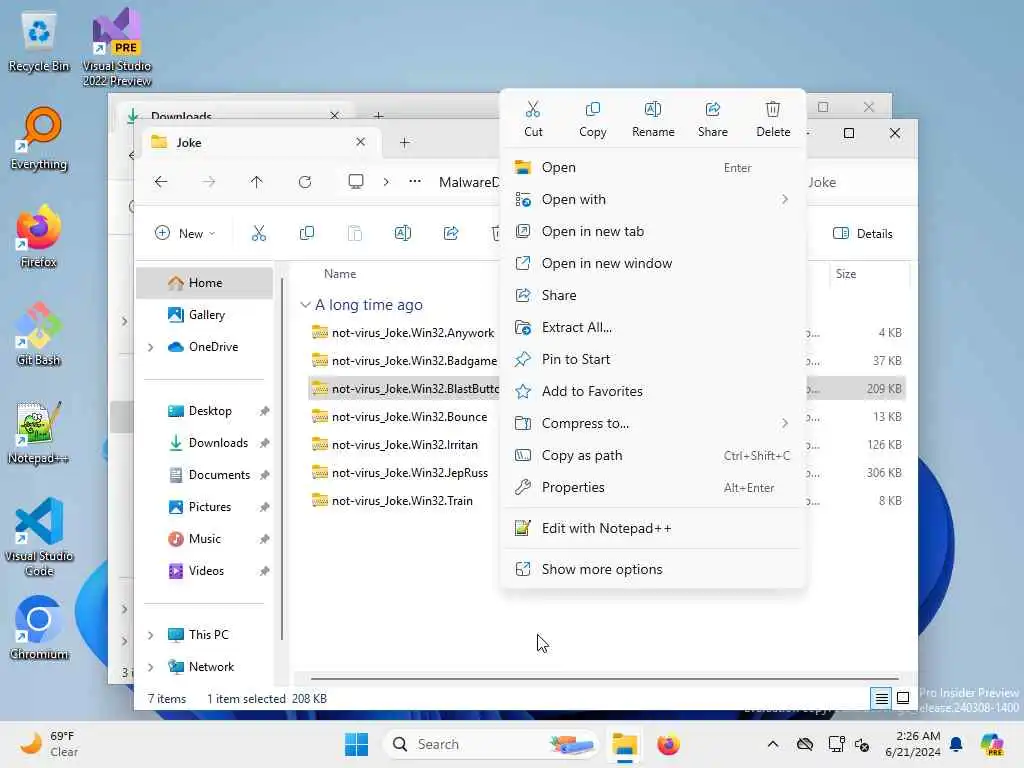The image size is (1024, 768).
Task: Select file not-virus_Joke.Win32.Train
Action: [x=402, y=501]
